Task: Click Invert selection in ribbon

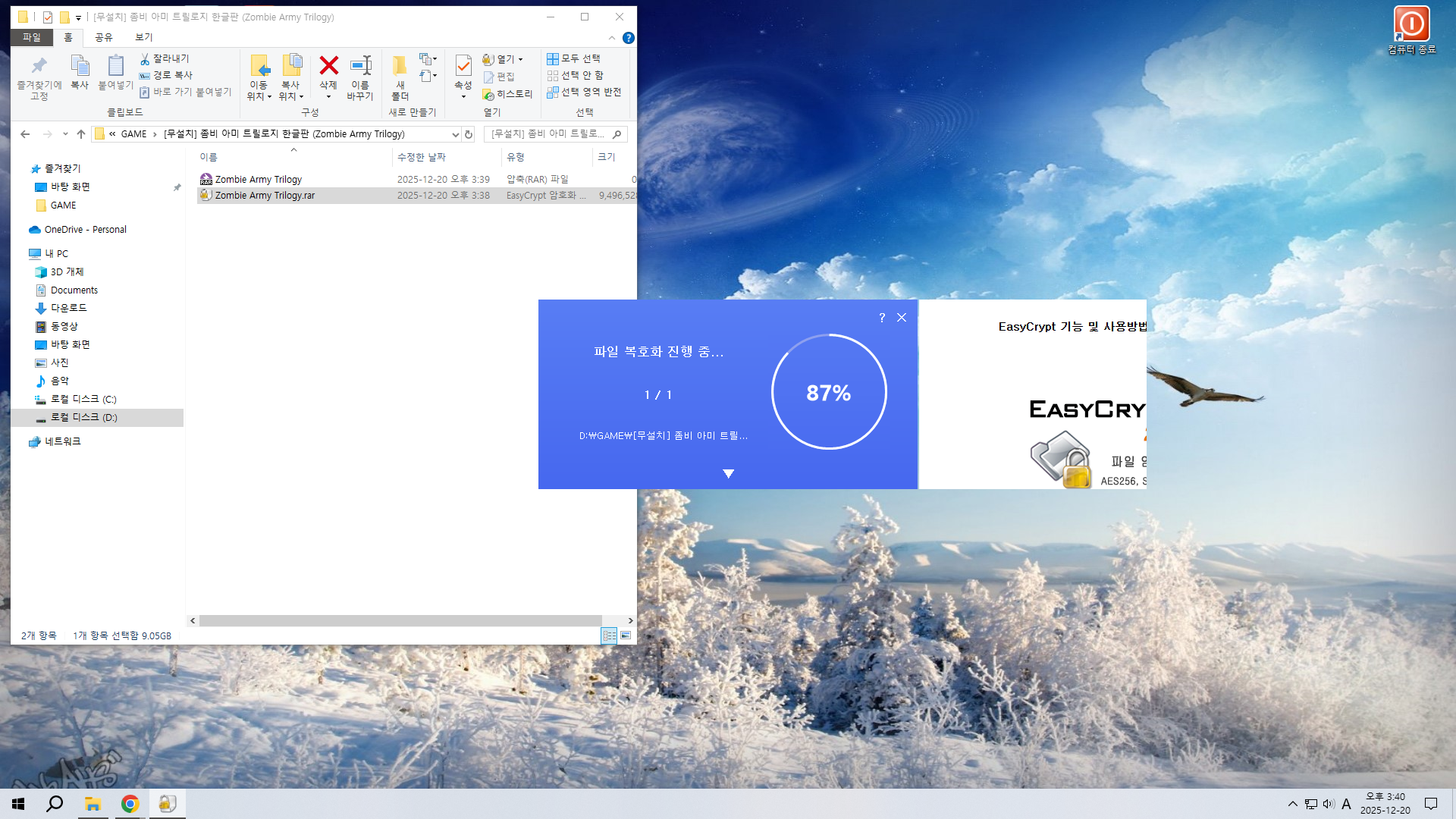Action: click(x=585, y=92)
